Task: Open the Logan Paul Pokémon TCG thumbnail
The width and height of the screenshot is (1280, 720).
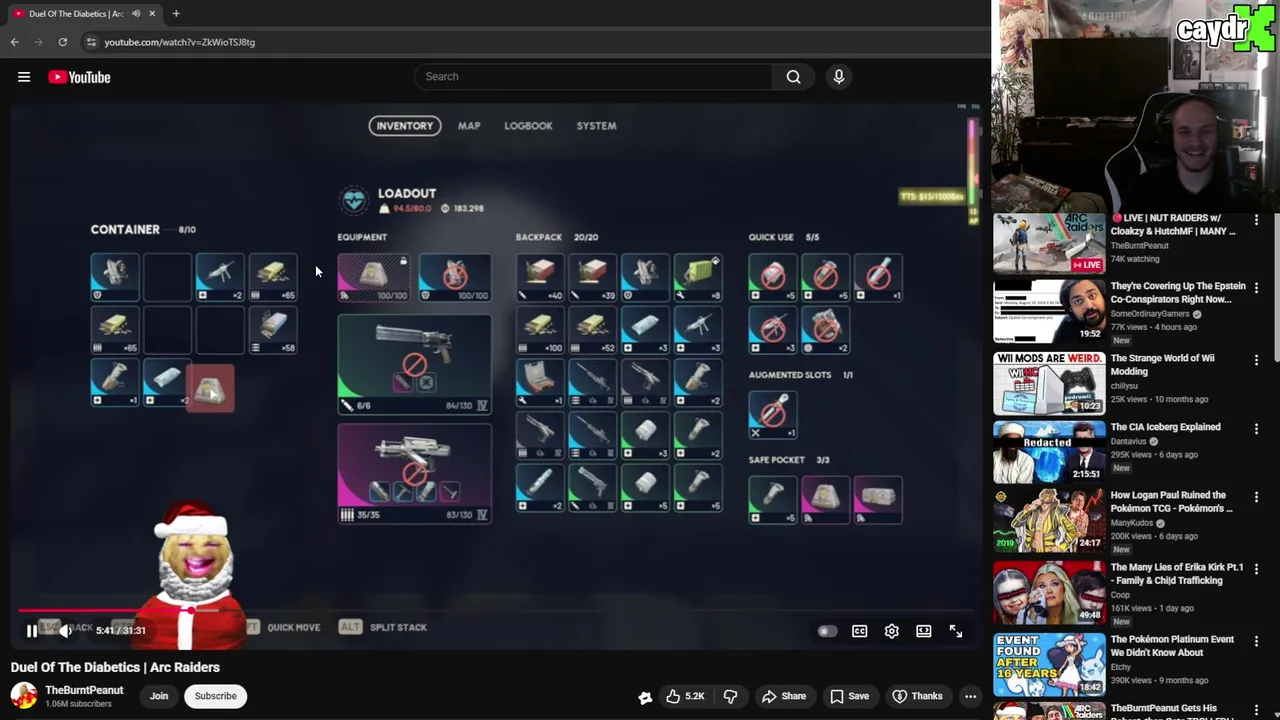Action: coord(1049,520)
